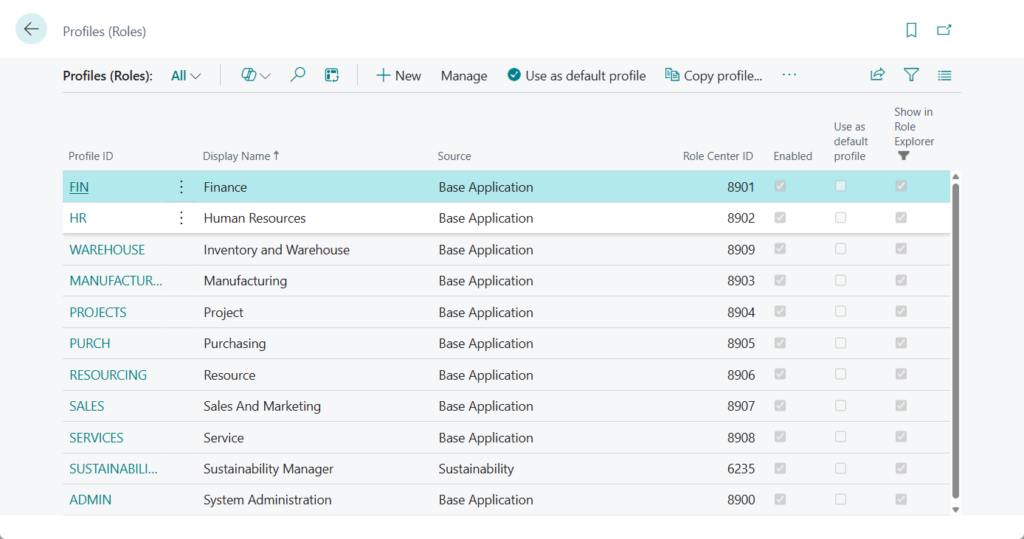Toggle Enabled checkbox for Finance profile
This screenshot has height=539, width=1024.
click(x=780, y=187)
